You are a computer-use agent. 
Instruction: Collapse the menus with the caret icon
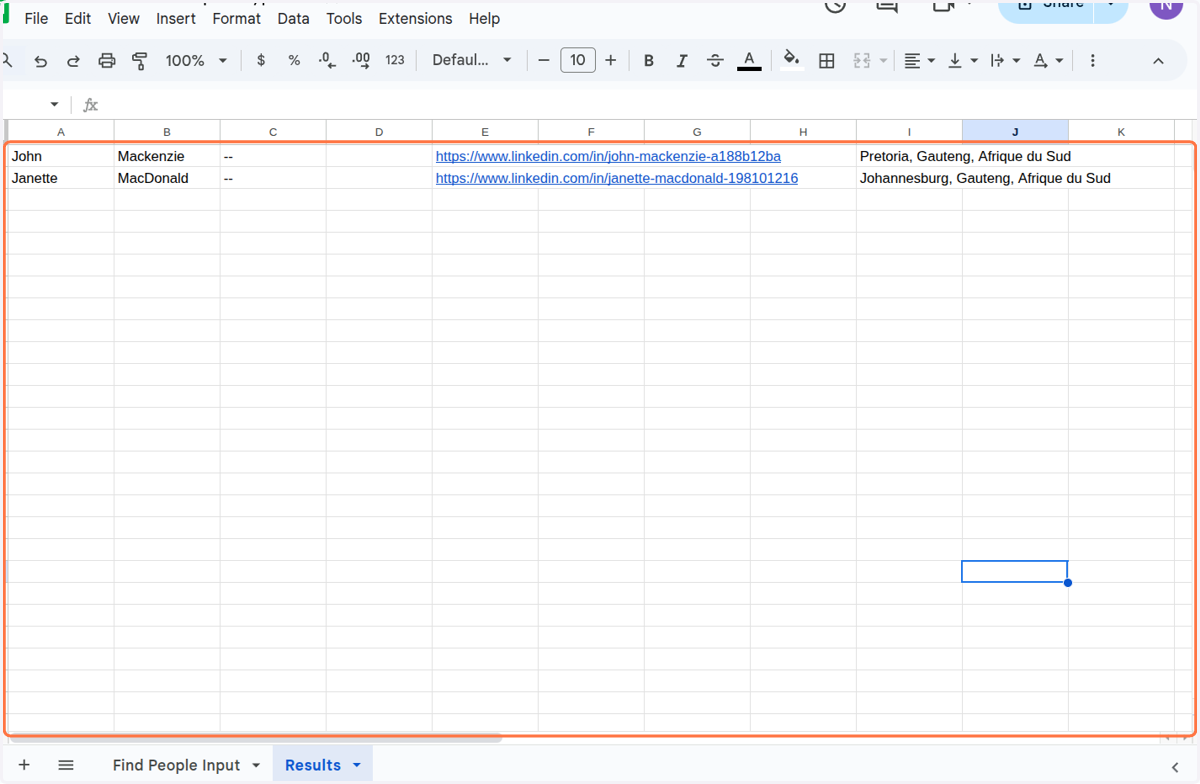[1158, 61]
